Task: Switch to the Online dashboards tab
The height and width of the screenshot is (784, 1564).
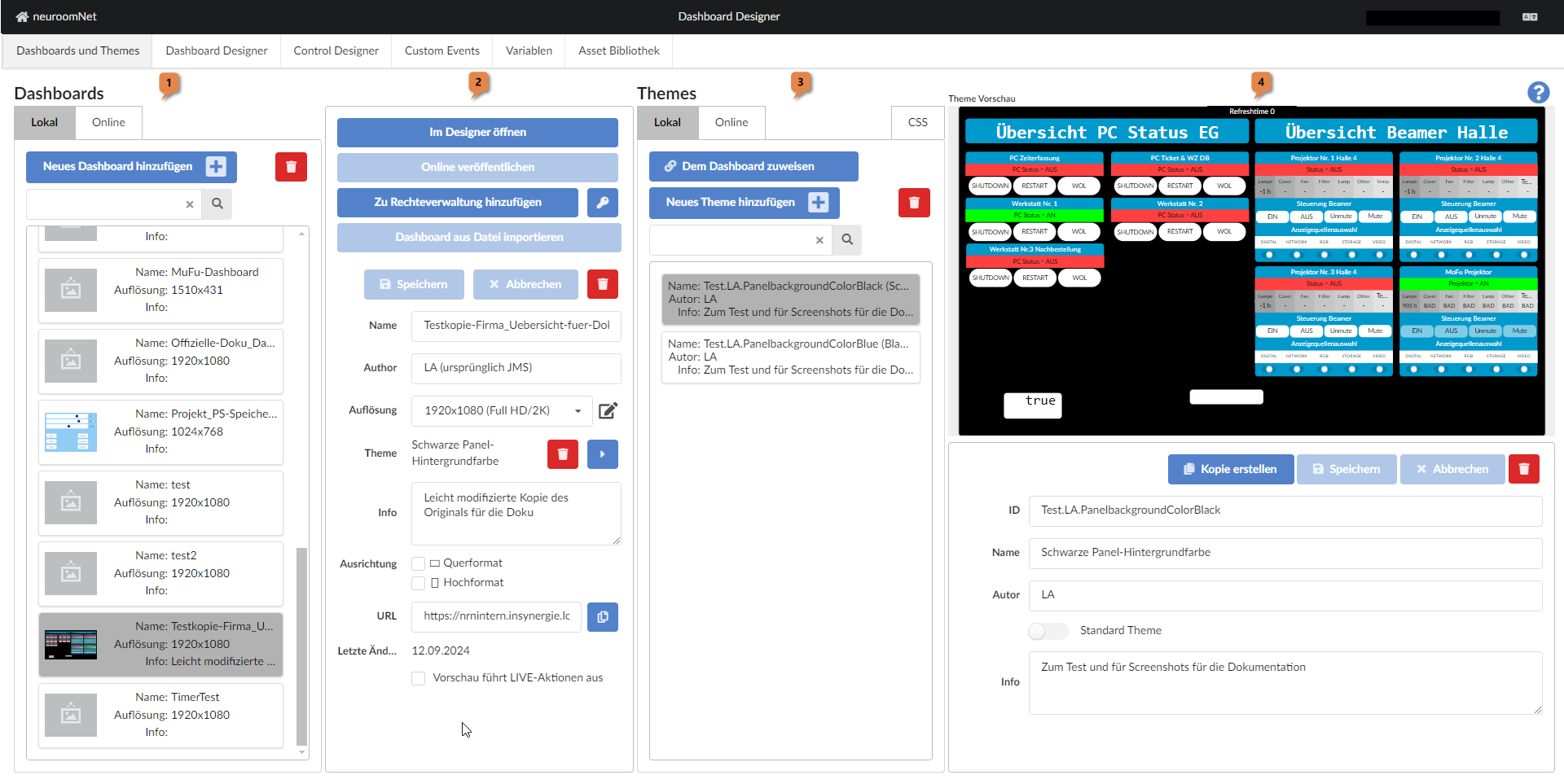Action: coord(108,122)
